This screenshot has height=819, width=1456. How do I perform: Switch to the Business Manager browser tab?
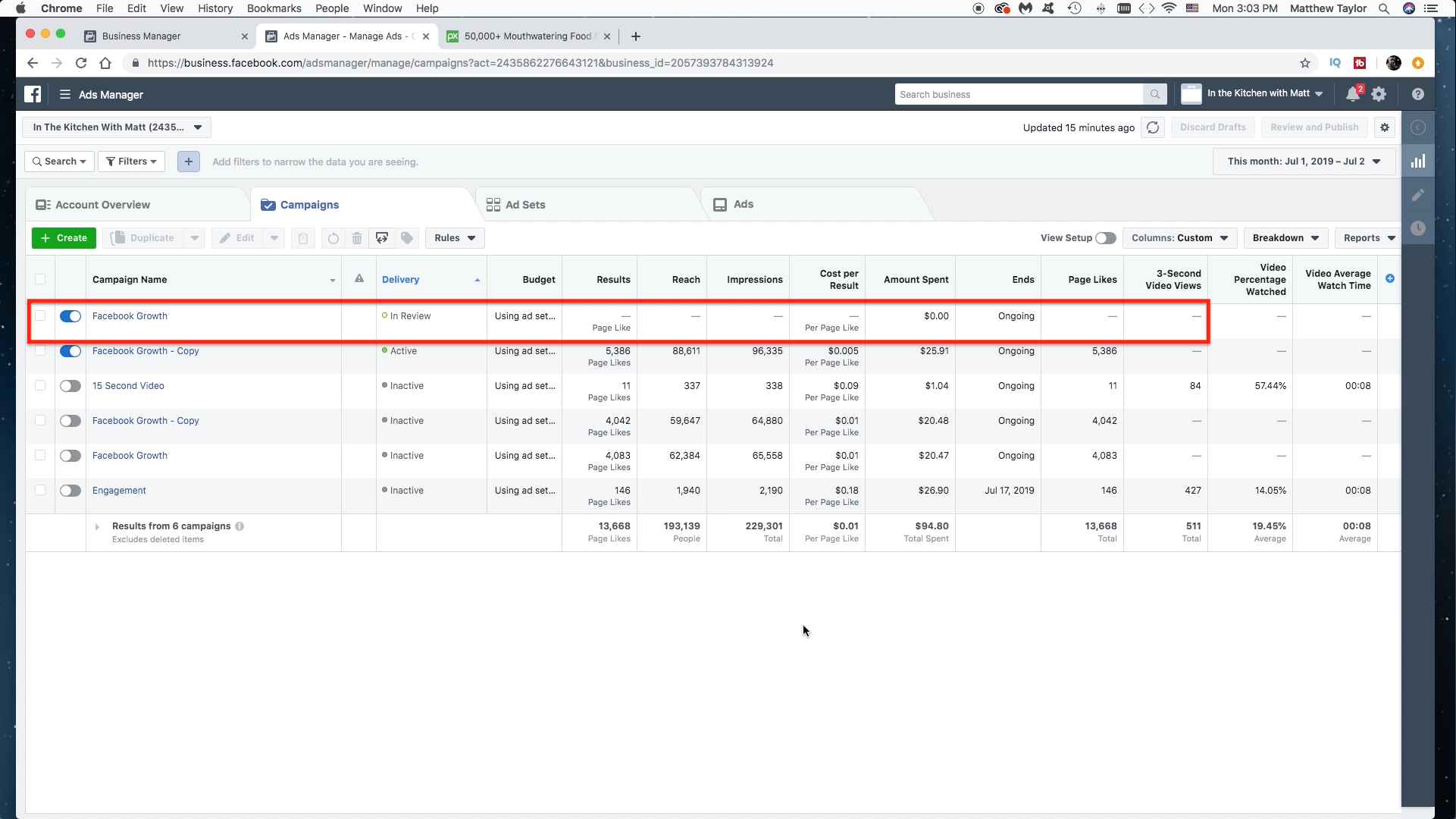pyautogui.click(x=141, y=36)
